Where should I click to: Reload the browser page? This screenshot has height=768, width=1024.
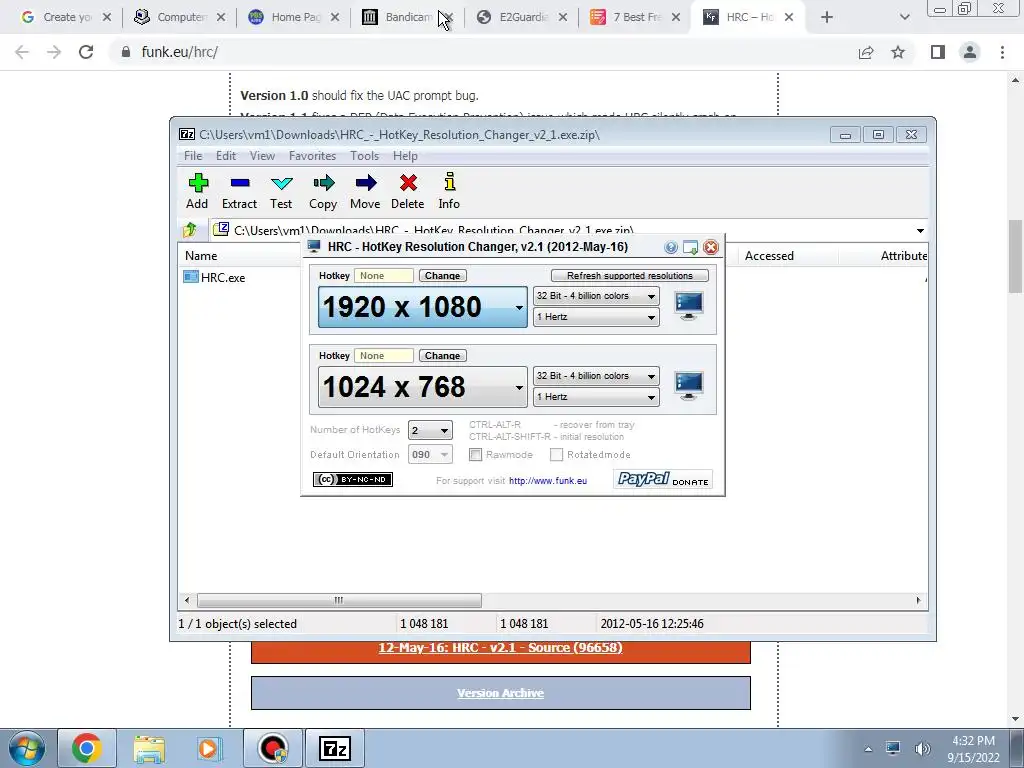(x=86, y=52)
